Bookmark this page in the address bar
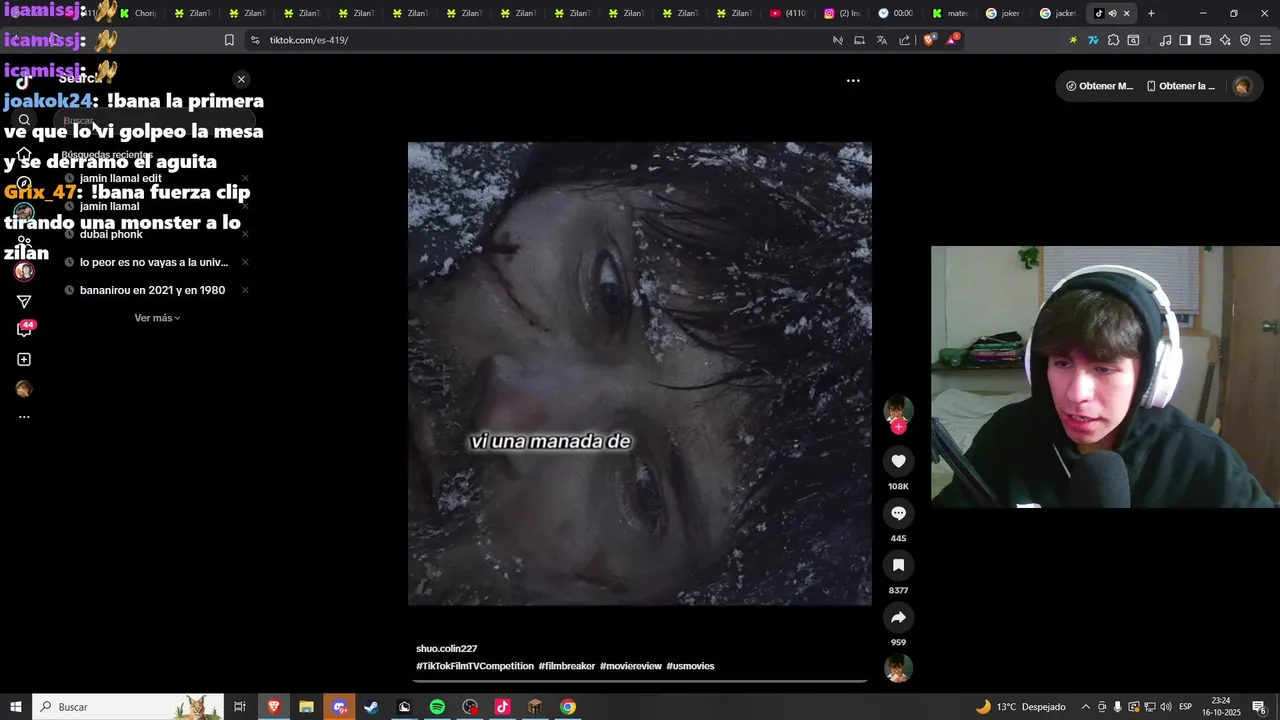 click(229, 40)
